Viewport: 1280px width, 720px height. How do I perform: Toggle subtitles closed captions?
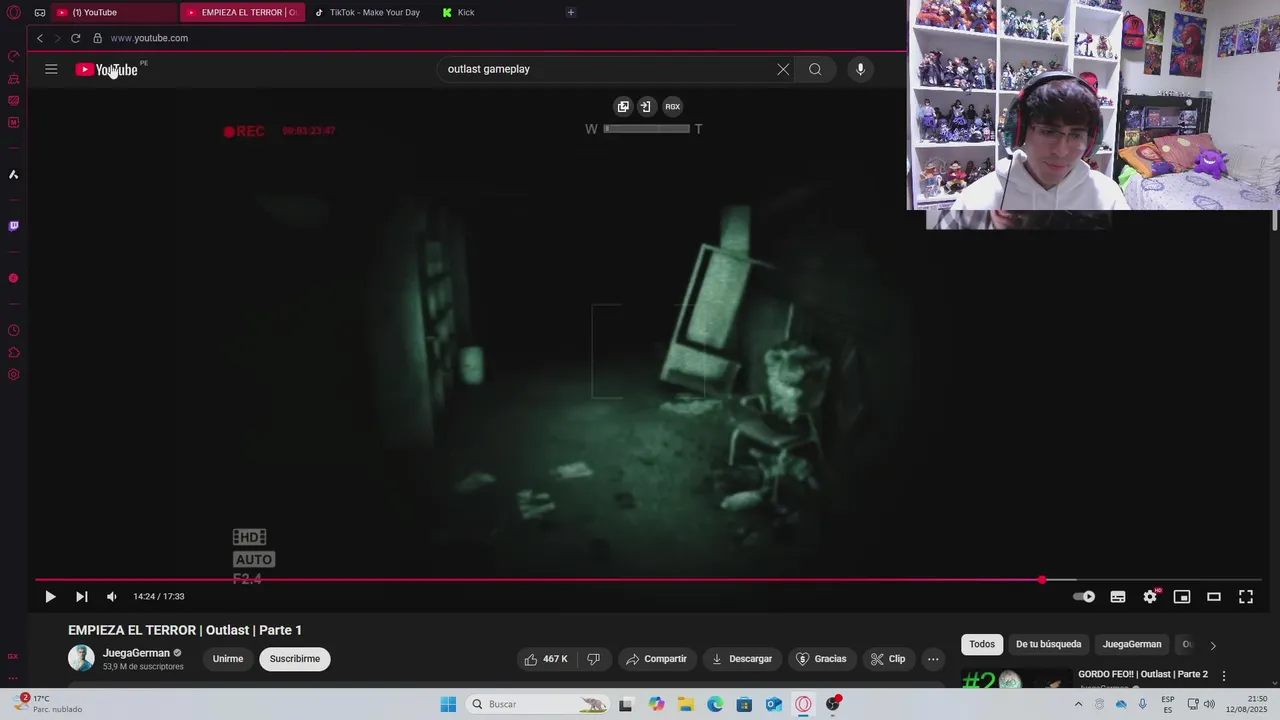(x=1118, y=596)
